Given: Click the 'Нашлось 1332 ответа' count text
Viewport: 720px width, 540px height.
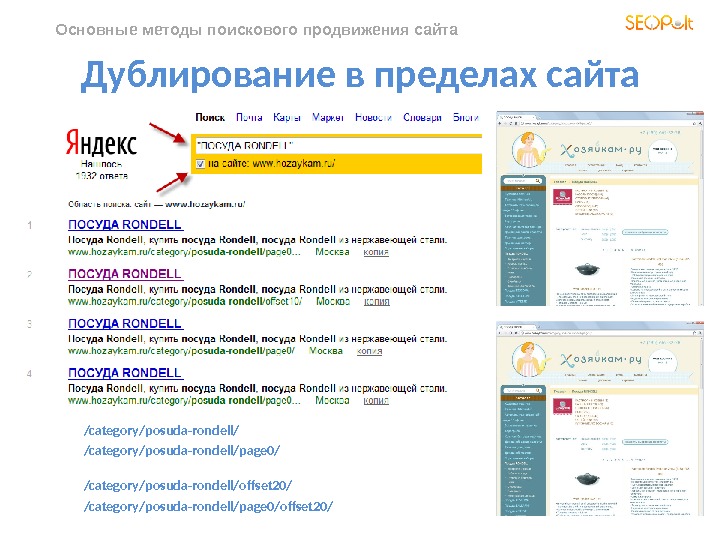Looking at the screenshot, I should click(x=101, y=170).
